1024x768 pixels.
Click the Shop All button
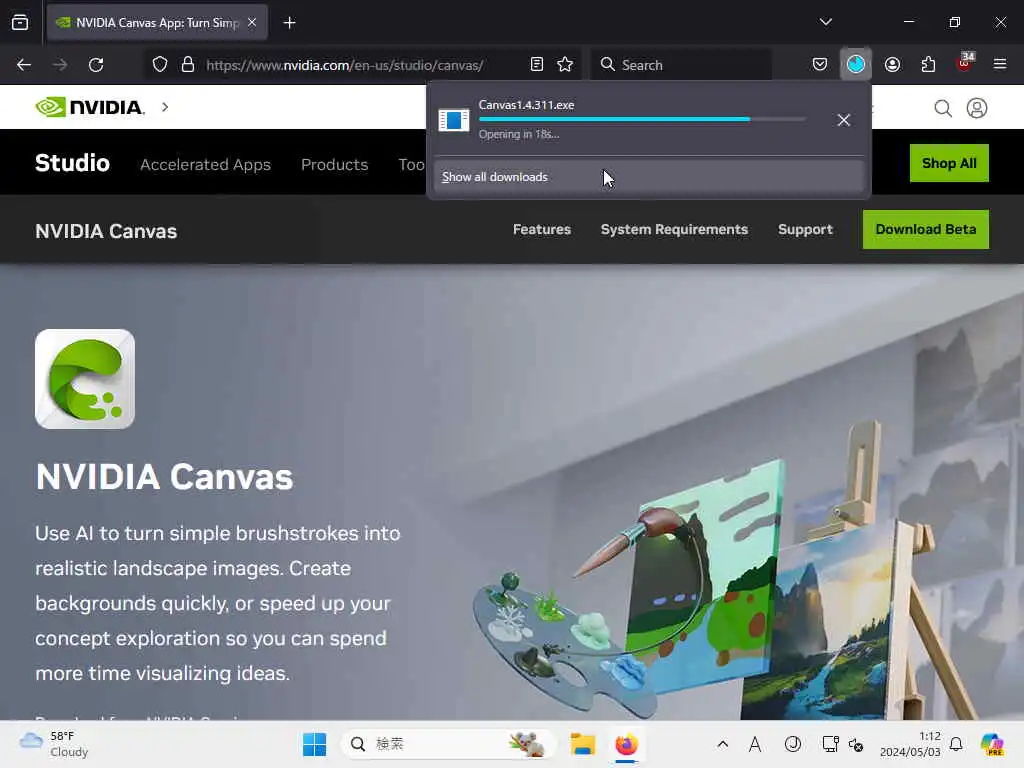click(x=949, y=163)
